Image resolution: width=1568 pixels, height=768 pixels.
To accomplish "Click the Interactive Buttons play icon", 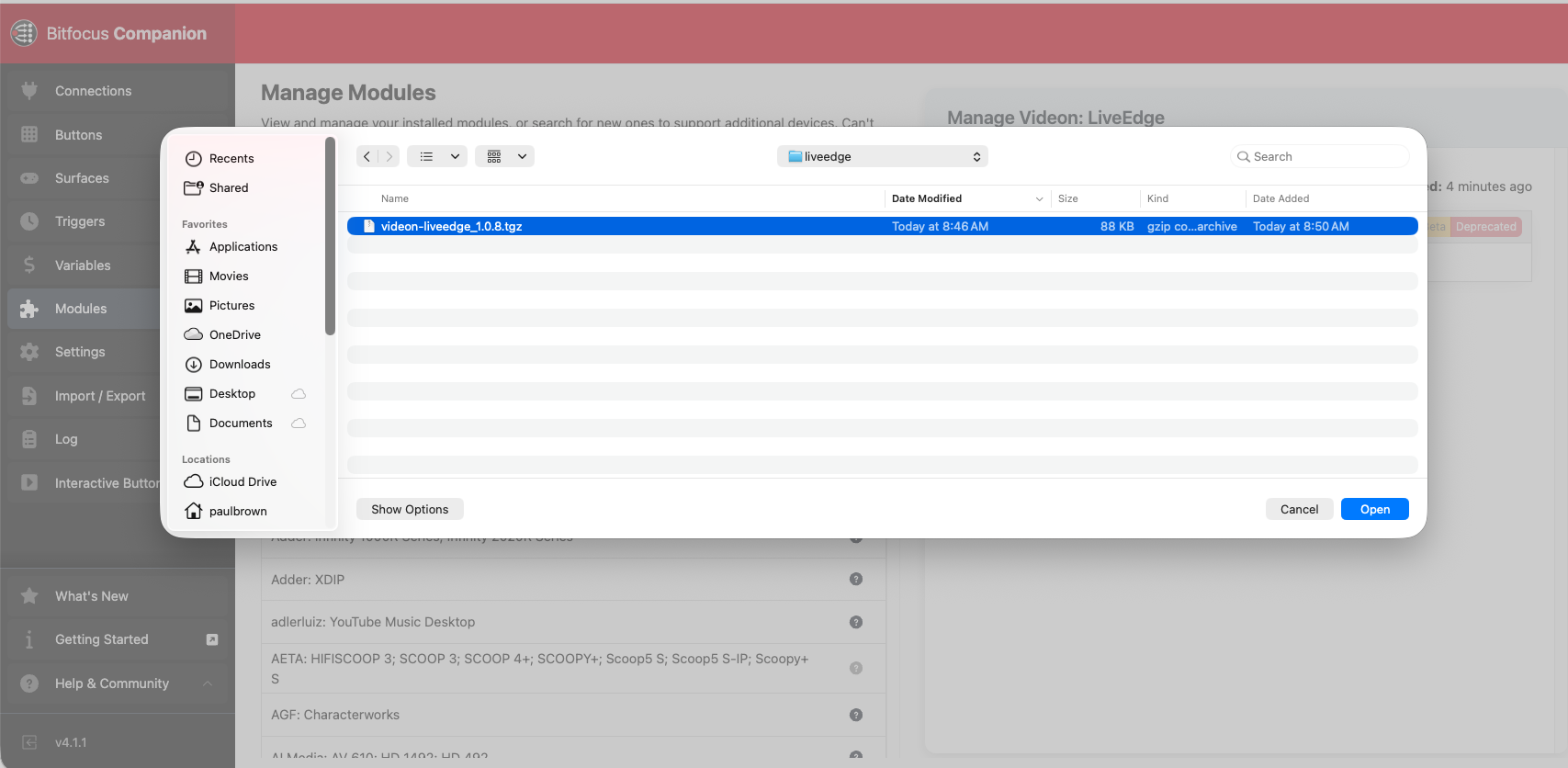I will [x=29, y=482].
